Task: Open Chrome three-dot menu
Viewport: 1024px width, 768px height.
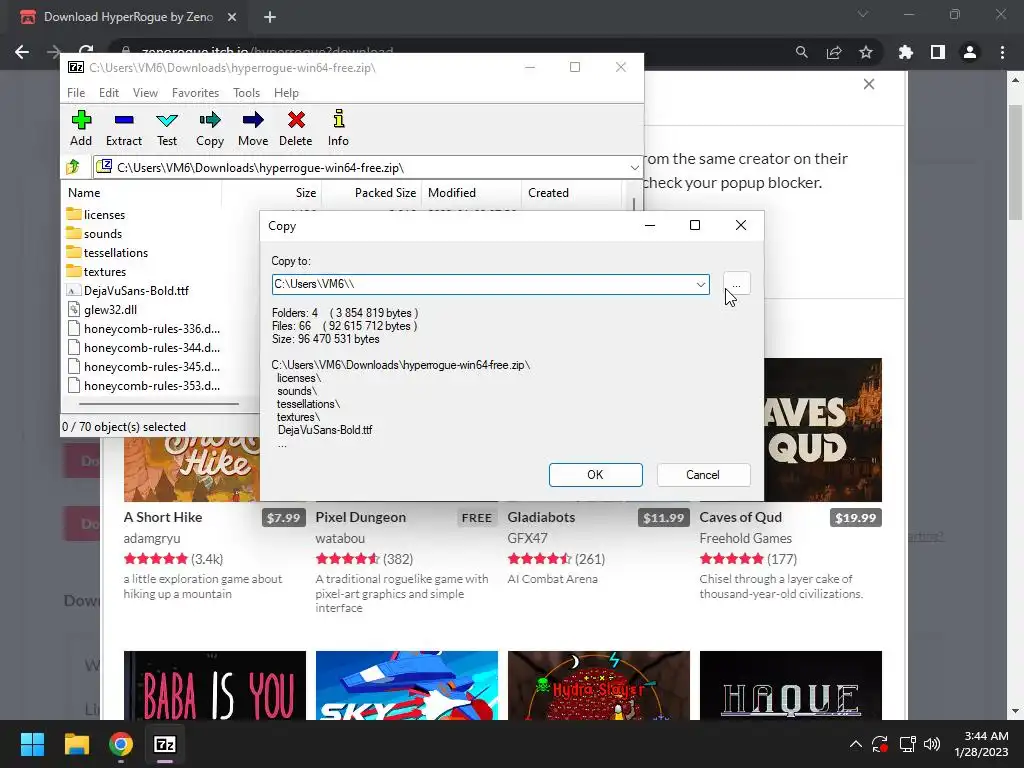Action: (1002, 52)
